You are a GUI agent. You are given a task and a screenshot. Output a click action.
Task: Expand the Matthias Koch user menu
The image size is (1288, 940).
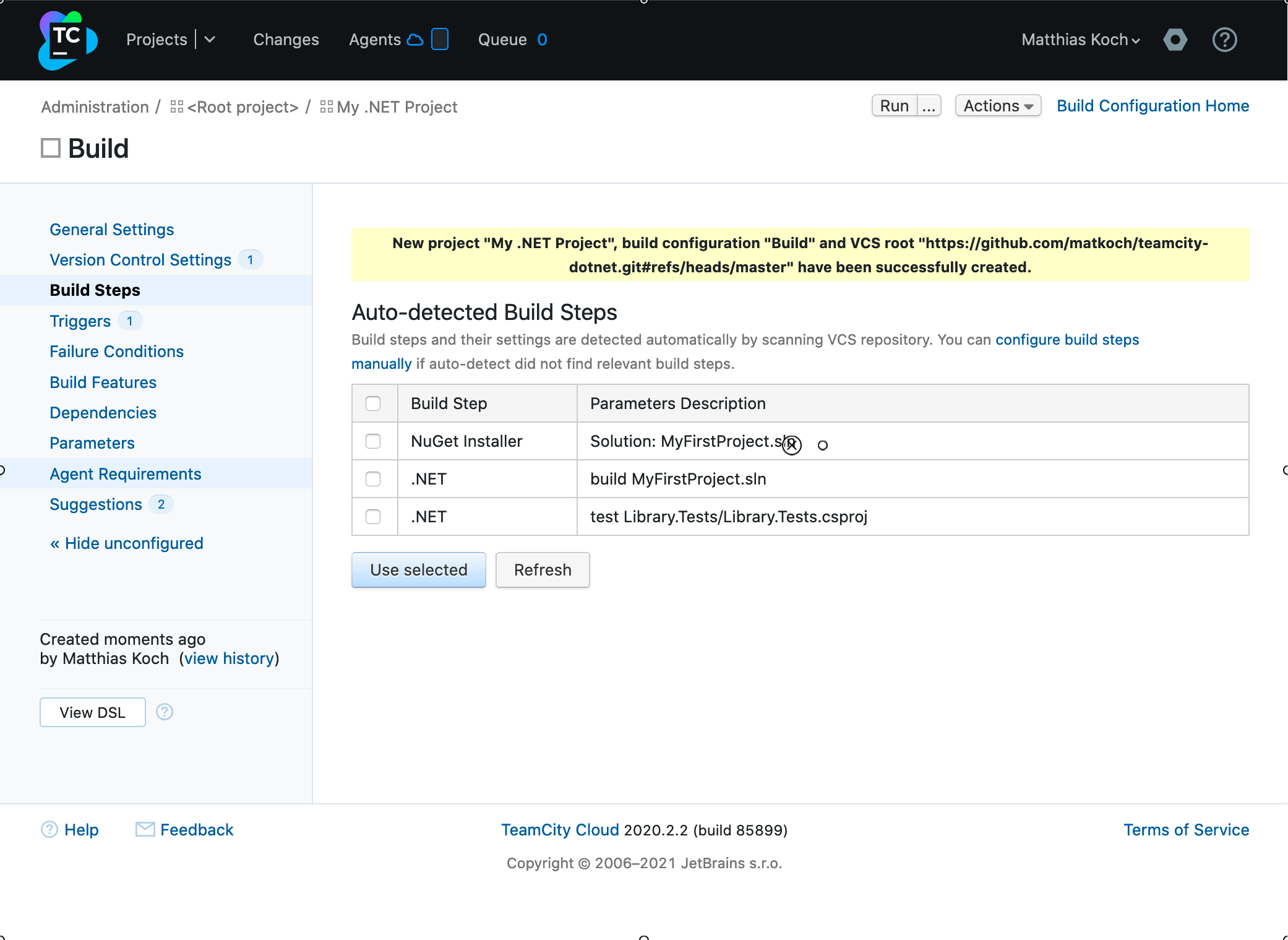1080,40
